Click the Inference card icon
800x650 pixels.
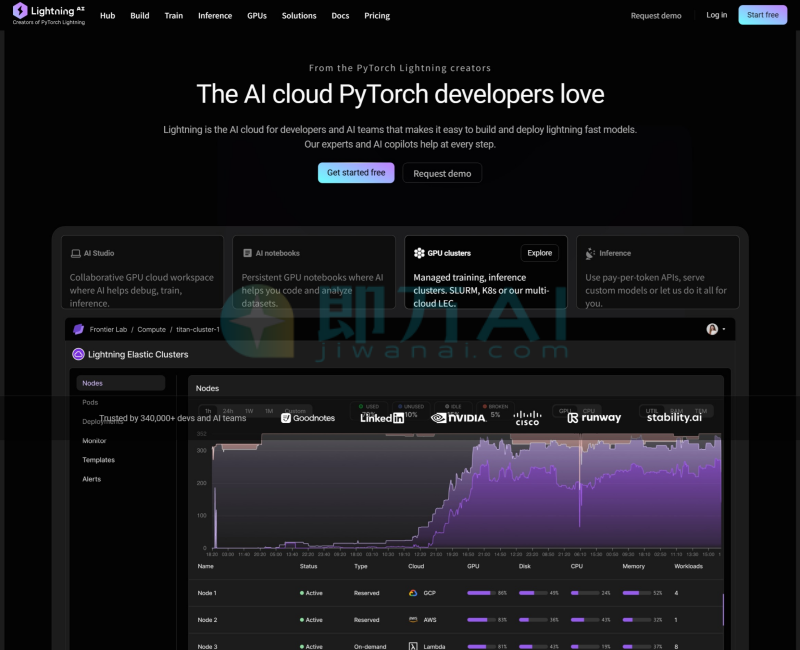pyautogui.click(x=591, y=254)
